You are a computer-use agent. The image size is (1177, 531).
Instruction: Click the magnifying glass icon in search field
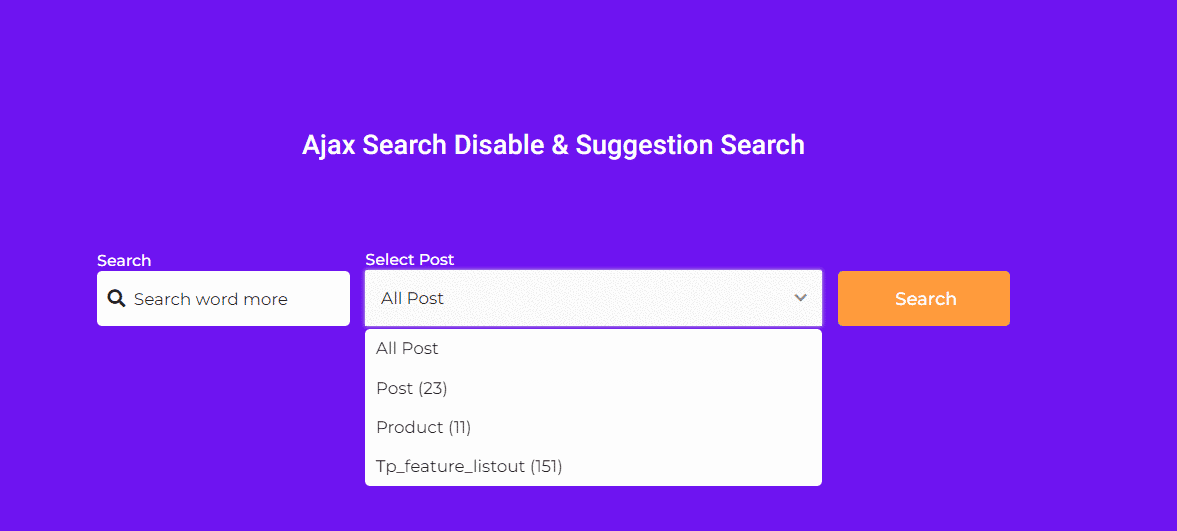click(116, 299)
